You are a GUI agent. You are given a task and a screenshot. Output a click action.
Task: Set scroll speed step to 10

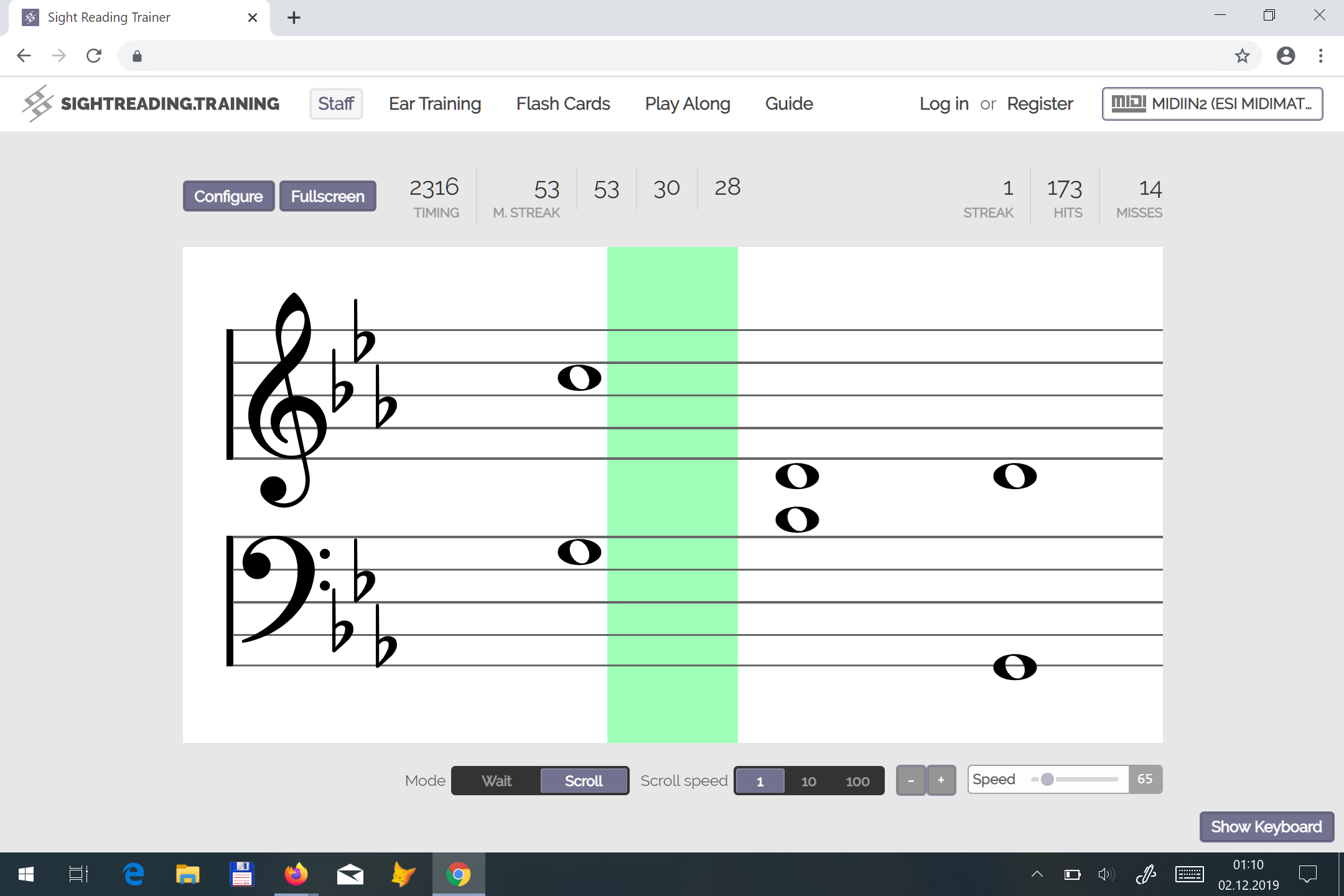[808, 782]
